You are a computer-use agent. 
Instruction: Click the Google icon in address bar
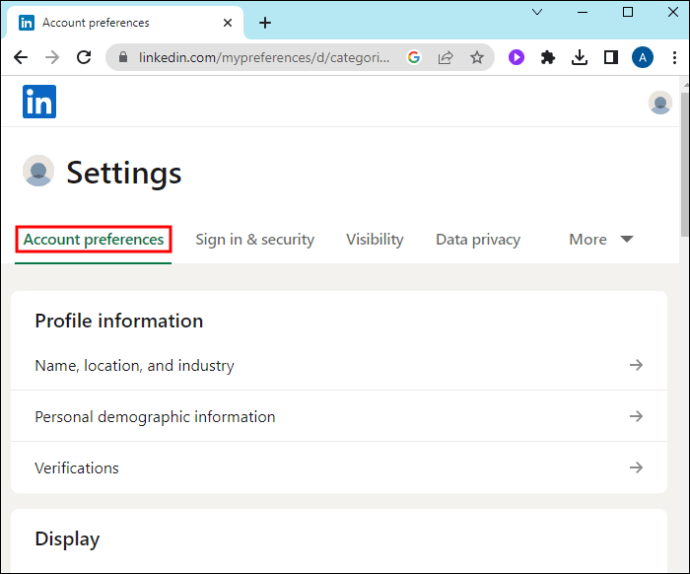coord(414,57)
